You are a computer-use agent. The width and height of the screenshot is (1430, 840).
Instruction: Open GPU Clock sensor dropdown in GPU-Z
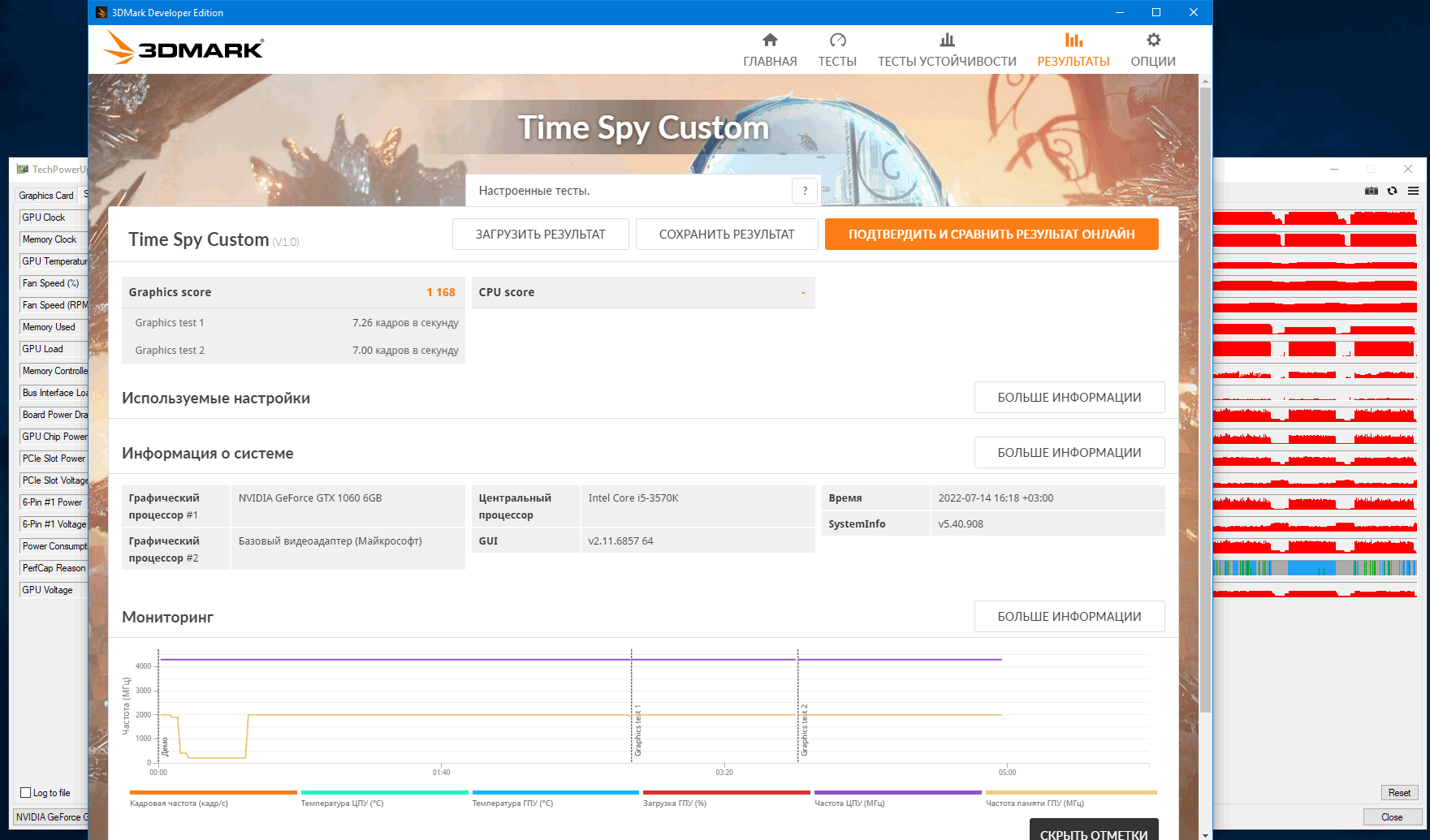click(54, 218)
